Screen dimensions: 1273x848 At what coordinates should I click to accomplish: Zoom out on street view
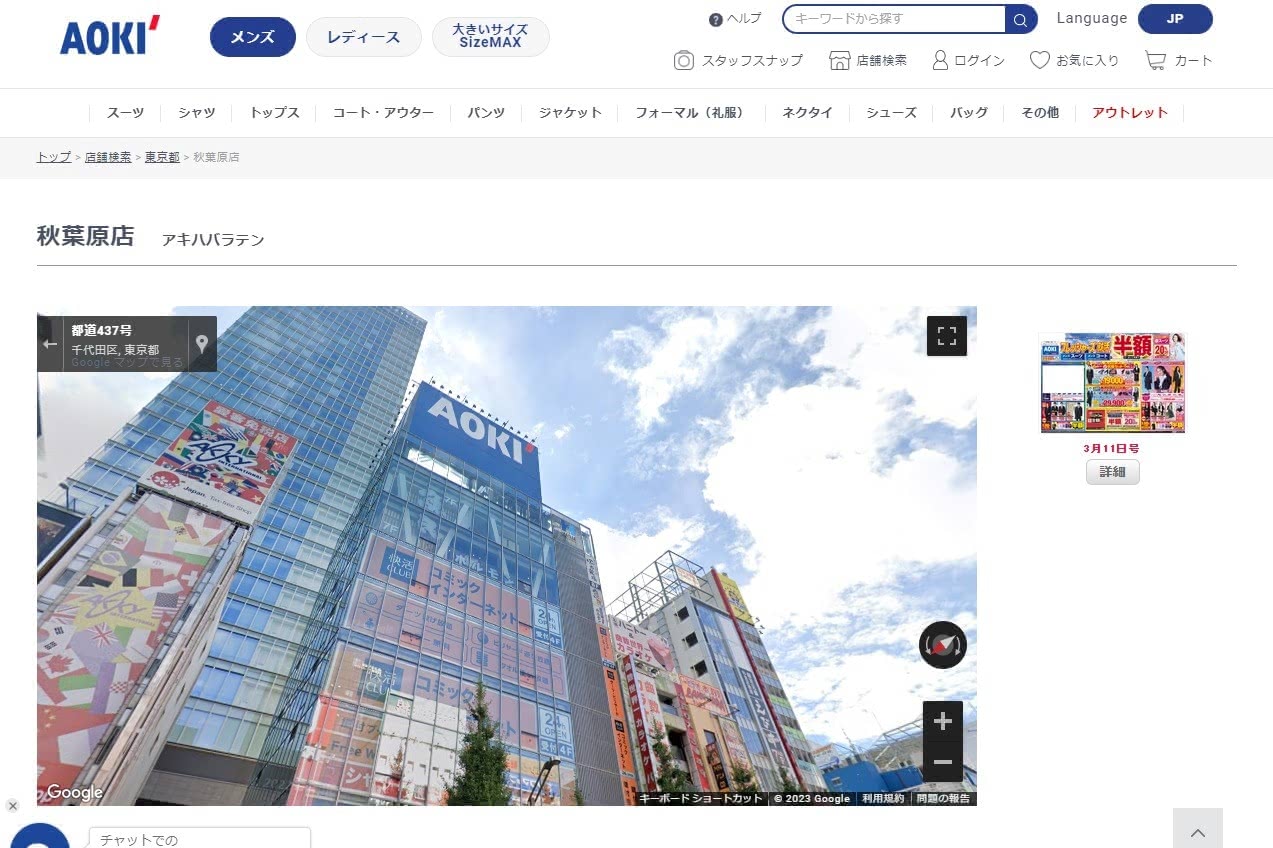943,762
